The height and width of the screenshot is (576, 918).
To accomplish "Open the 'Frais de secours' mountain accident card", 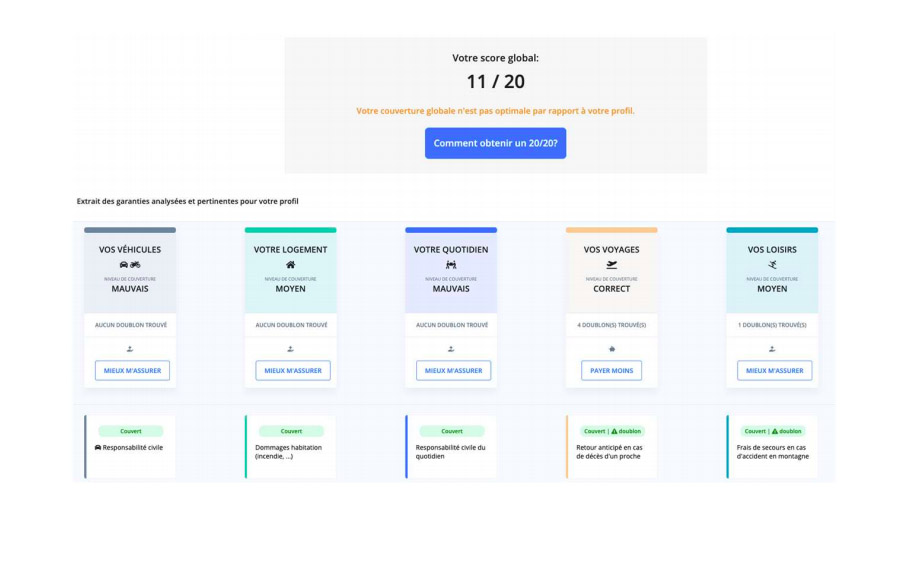I will (x=772, y=448).
